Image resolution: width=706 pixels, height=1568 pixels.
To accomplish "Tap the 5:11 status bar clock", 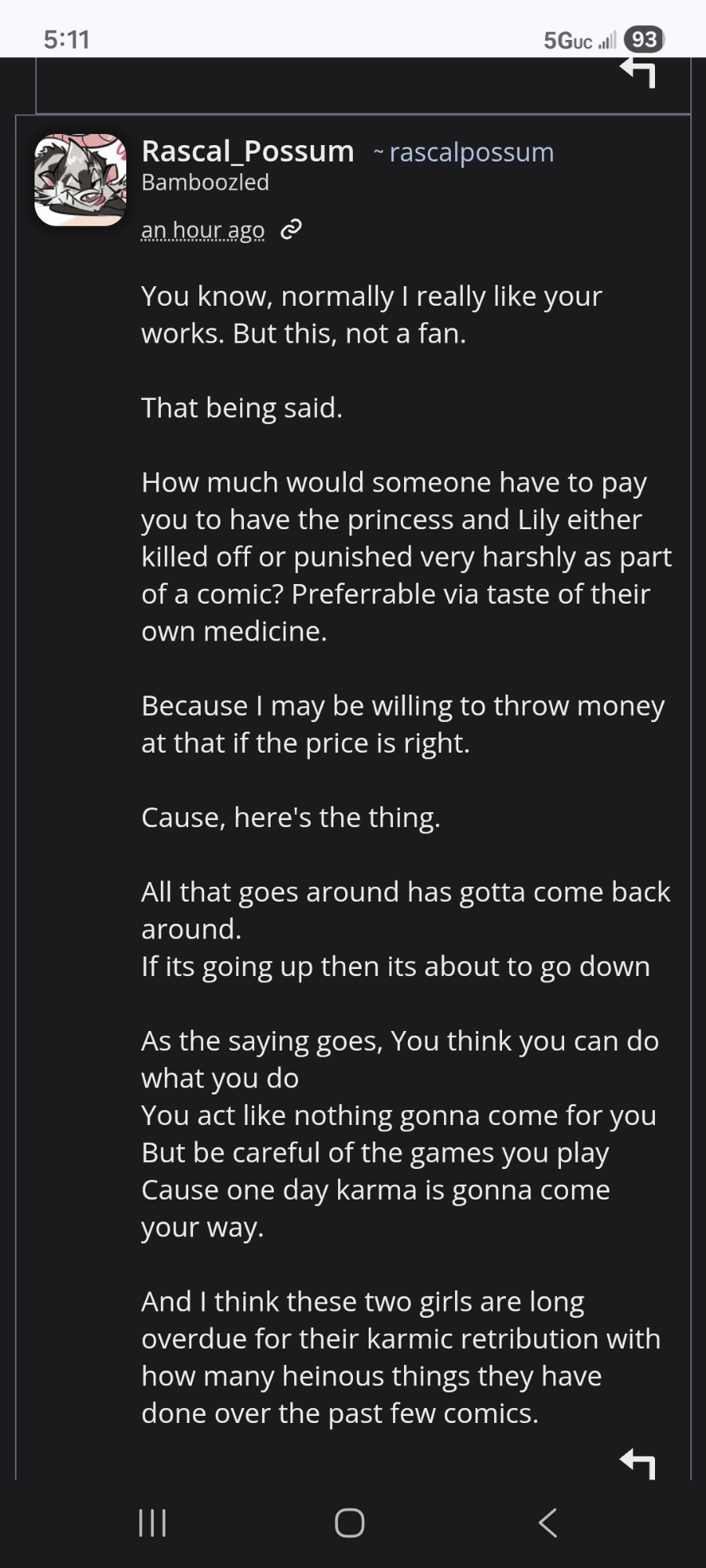I will [x=67, y=39].
